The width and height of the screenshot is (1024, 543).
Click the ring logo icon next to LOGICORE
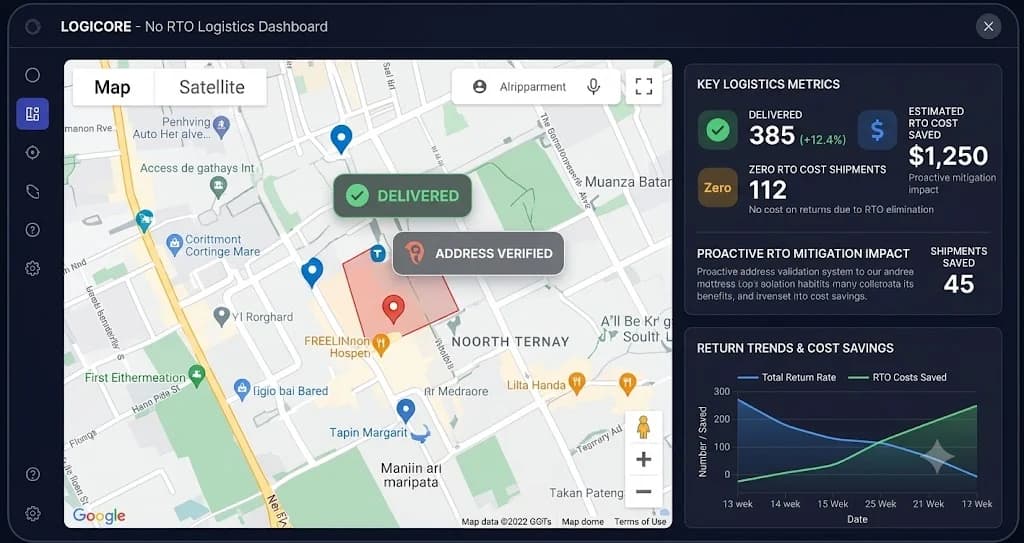pyautogui.click(x=33, y=27)
